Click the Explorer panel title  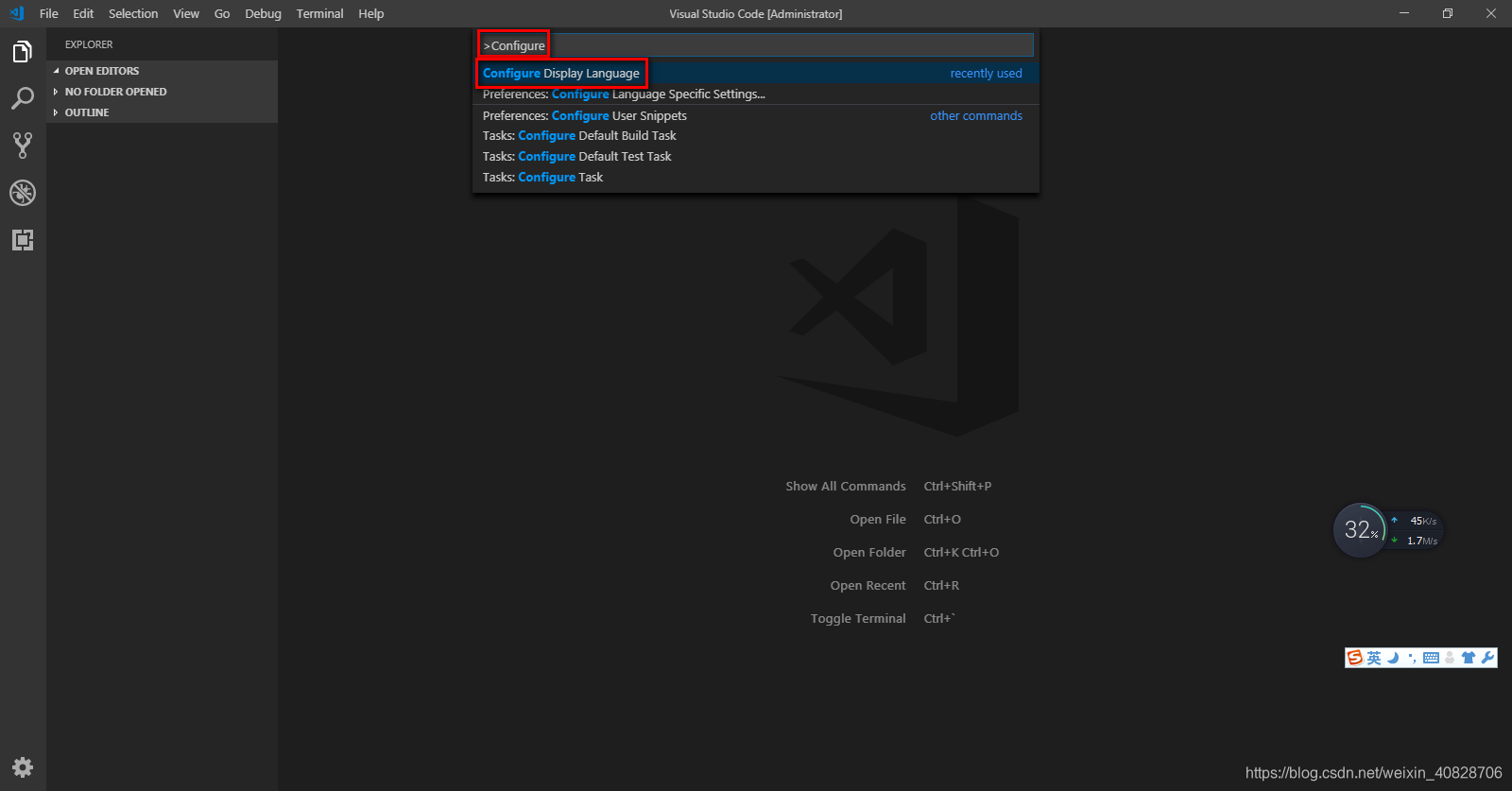click(89, 44)
